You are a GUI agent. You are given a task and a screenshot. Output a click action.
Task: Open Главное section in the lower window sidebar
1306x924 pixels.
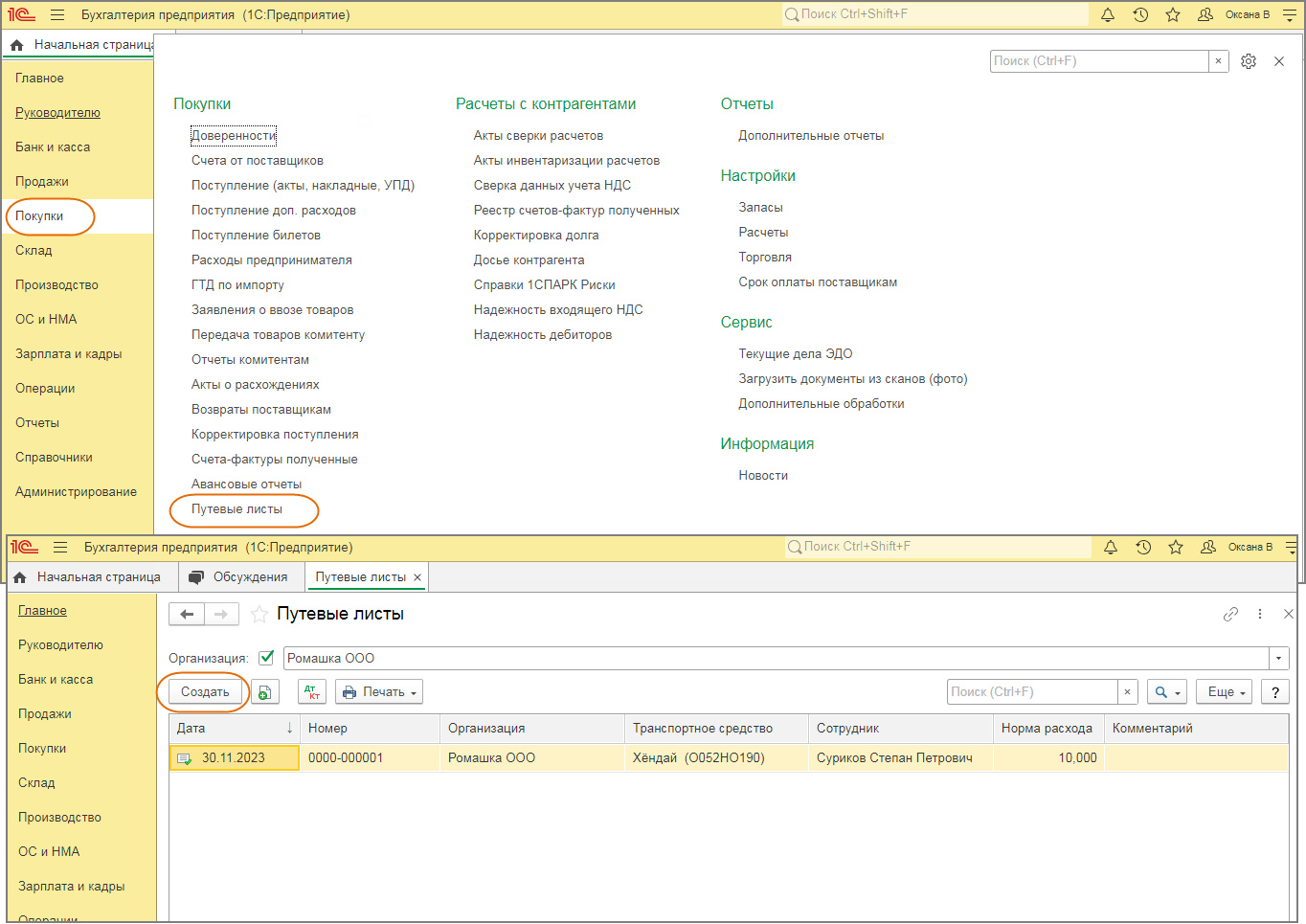[42, 611]
